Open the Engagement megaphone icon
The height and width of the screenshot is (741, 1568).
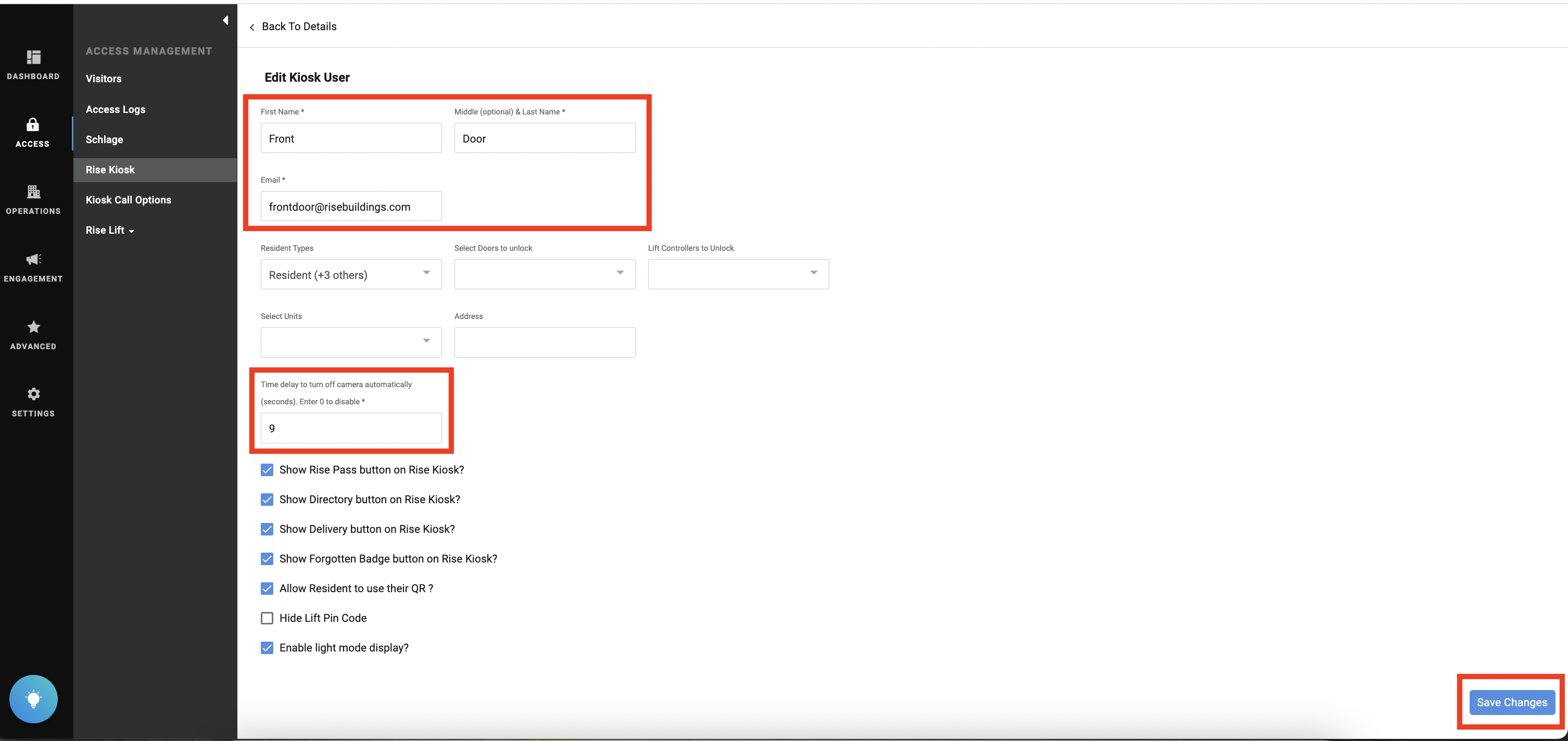point(33,260)
